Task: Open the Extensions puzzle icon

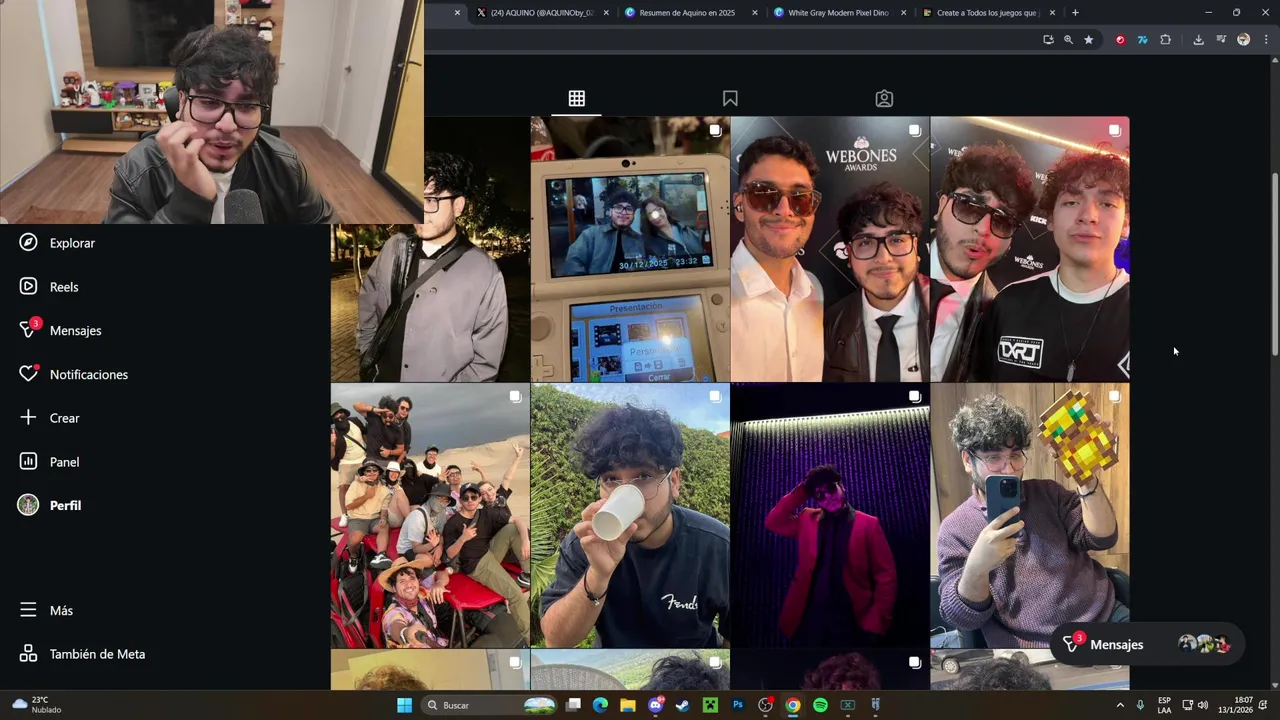Action: [1165, 40]
